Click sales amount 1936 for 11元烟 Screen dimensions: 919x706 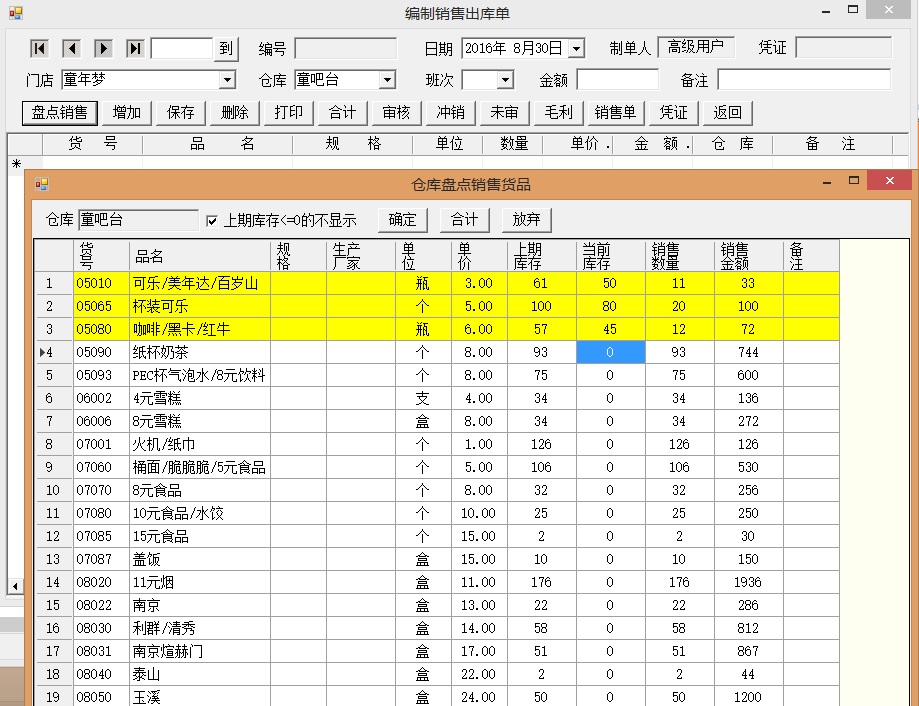(x=748, y=582)
